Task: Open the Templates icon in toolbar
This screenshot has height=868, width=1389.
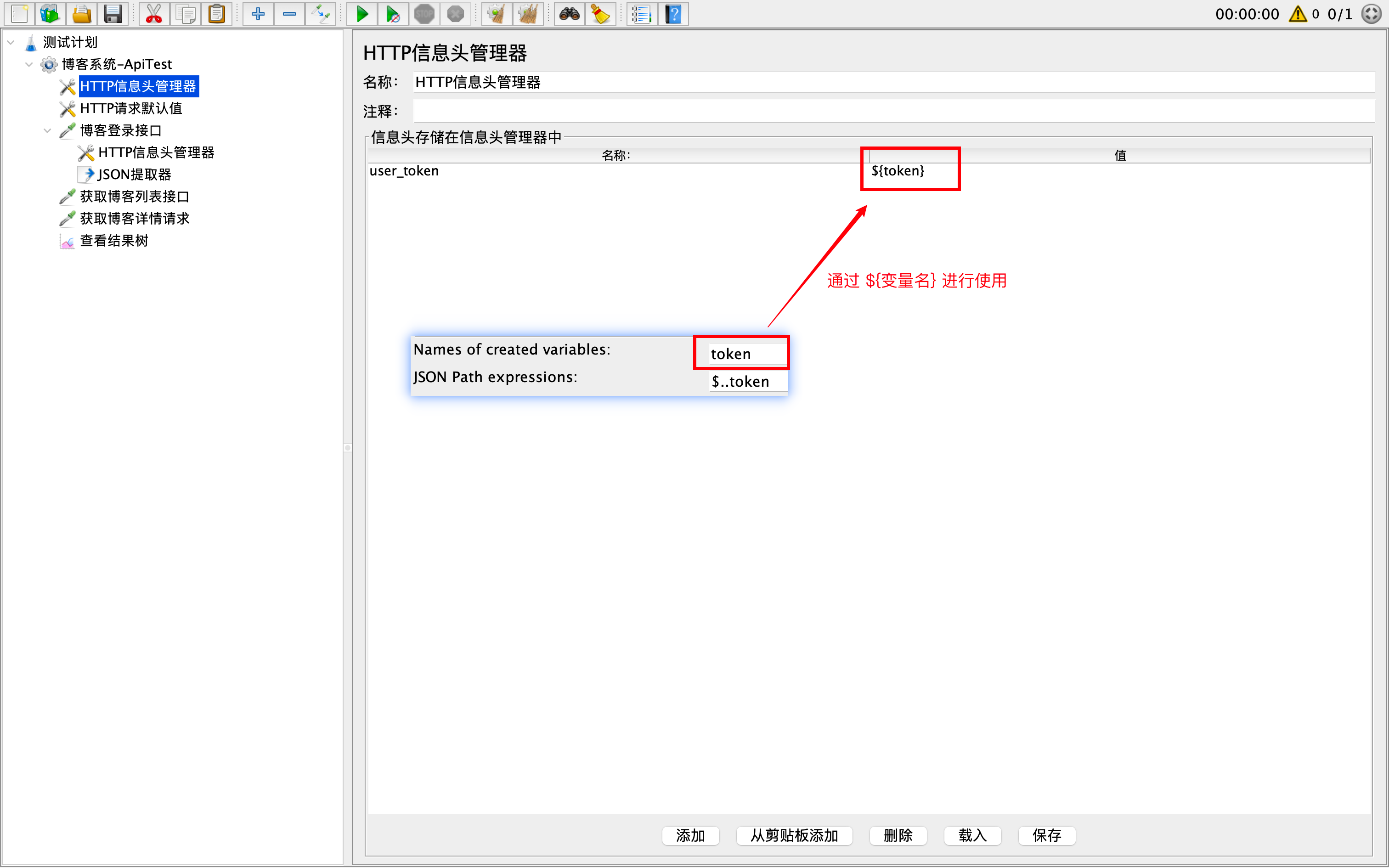Action: tap(51, 14)
